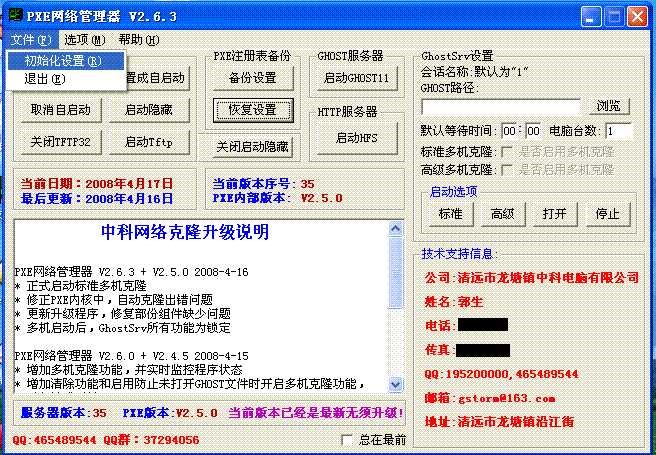Click the 恢复设置 button
This screenshot has width=656, height=455.
tap(253, 110)
